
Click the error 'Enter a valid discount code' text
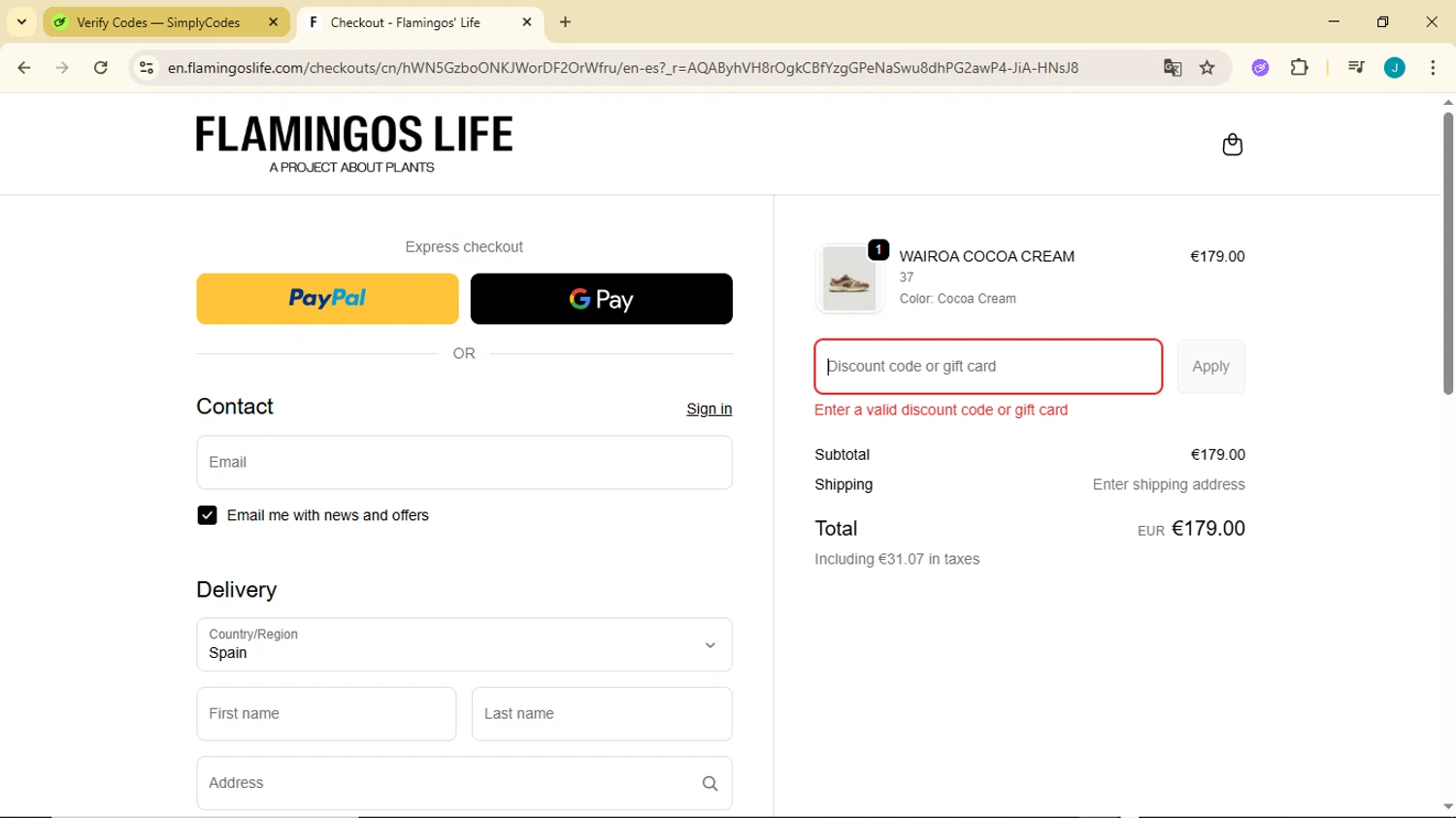point(941,409)
